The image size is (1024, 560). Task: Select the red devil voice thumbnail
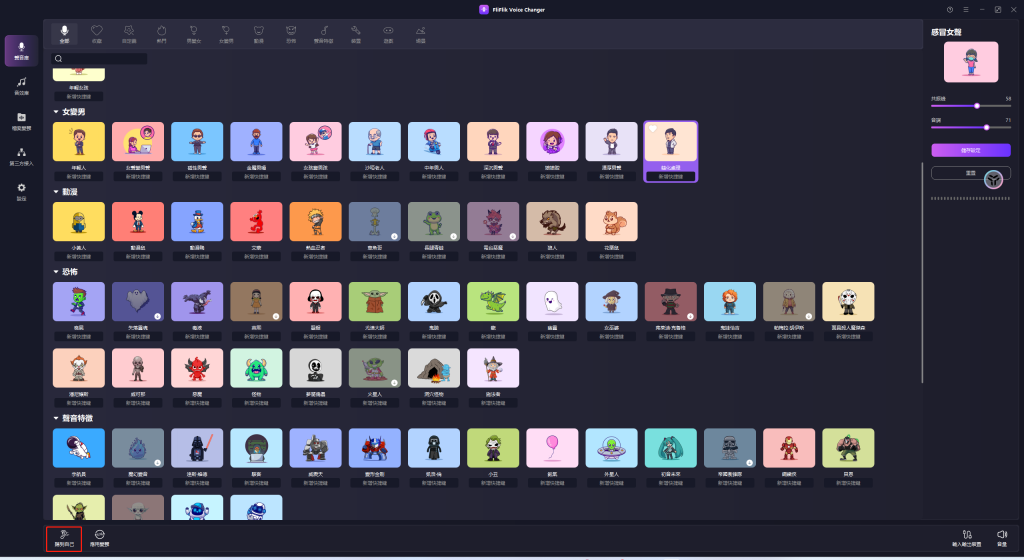click(x=197, y=368)
